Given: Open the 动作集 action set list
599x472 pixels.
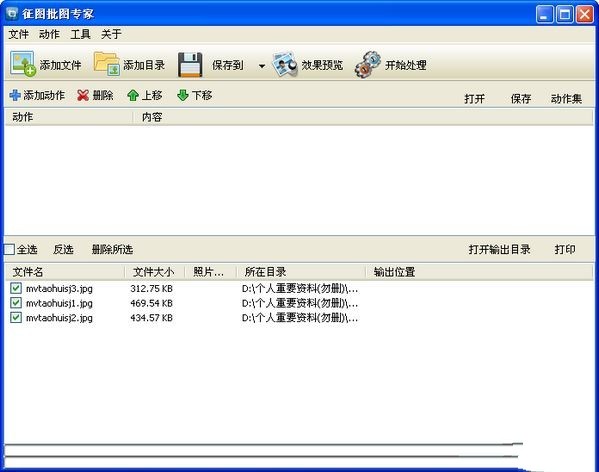Looking at the screenshot, I should point(566,99).
